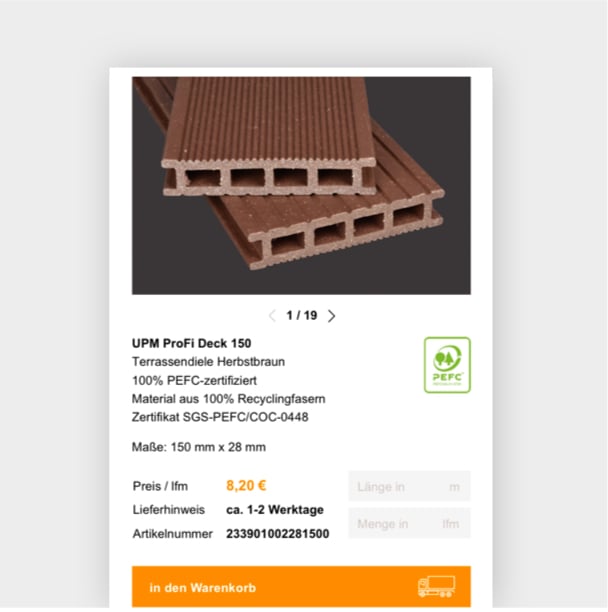Click the 'Terrassendiele Herbstbraun' description
The width and height of the screenshot is (608, 612).
click(x=208, y=362)
